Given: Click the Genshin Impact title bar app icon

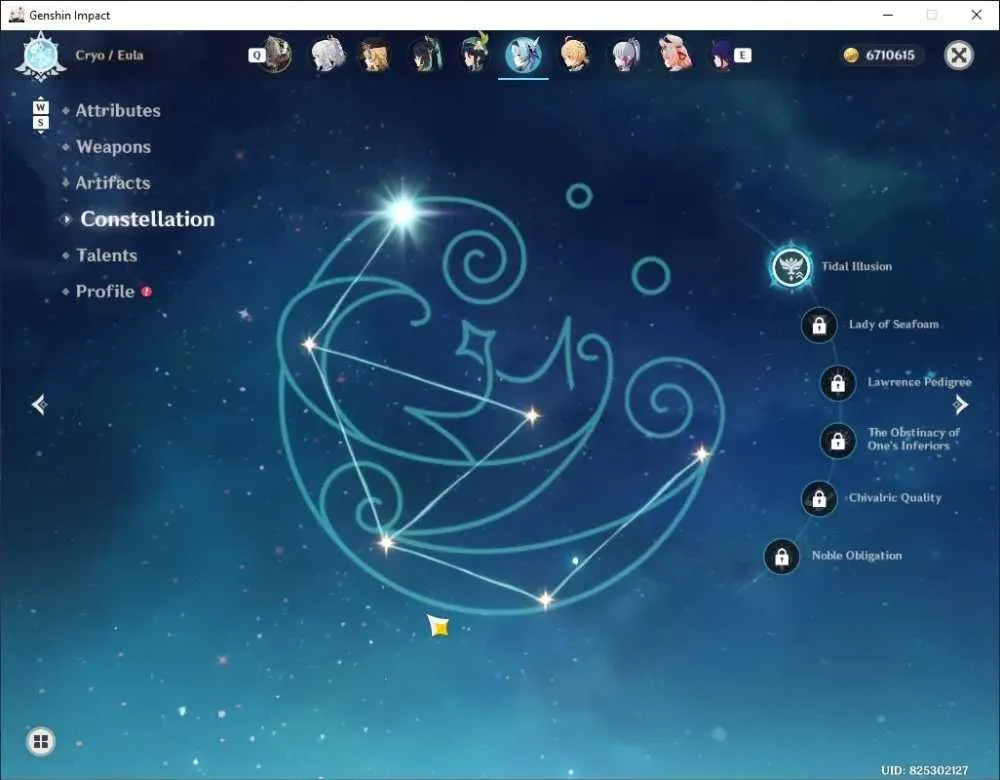Looking at the screenshot, I should [17, 15].
